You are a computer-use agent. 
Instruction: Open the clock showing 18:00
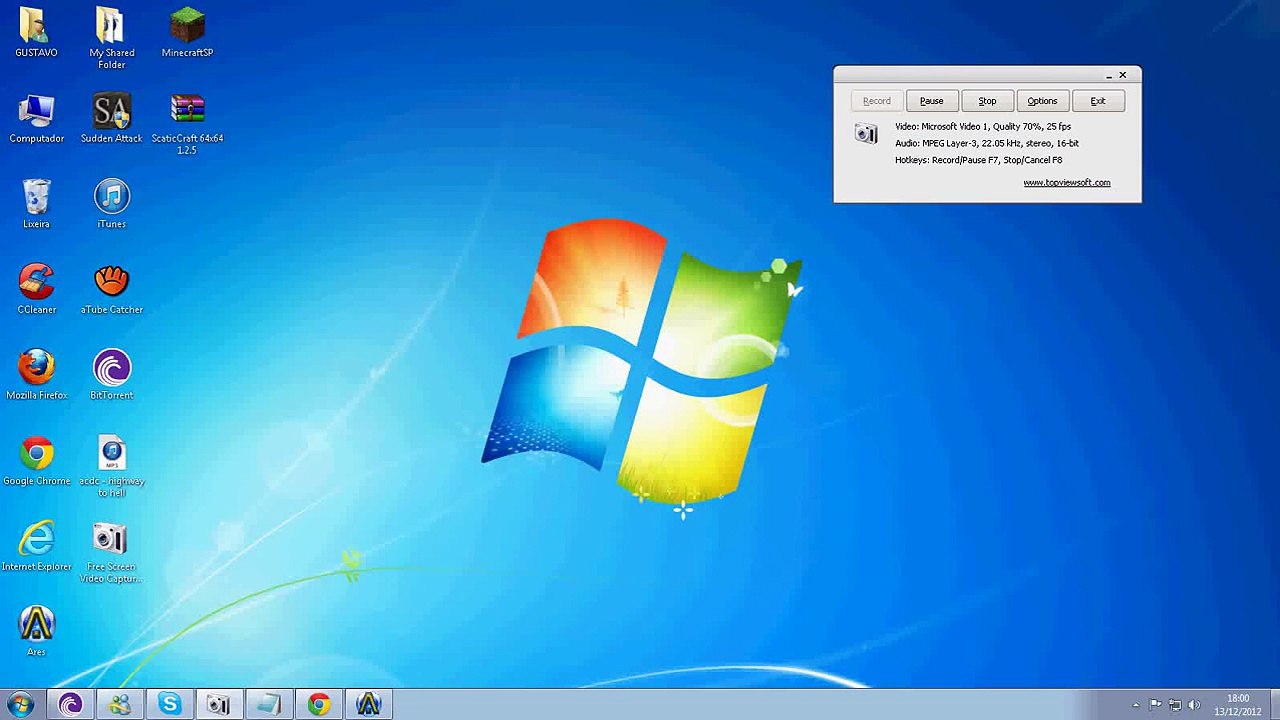[x=1238, y=705]
